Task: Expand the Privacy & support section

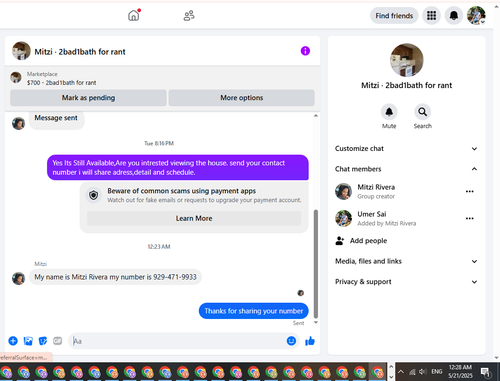Action: (406, 282)
